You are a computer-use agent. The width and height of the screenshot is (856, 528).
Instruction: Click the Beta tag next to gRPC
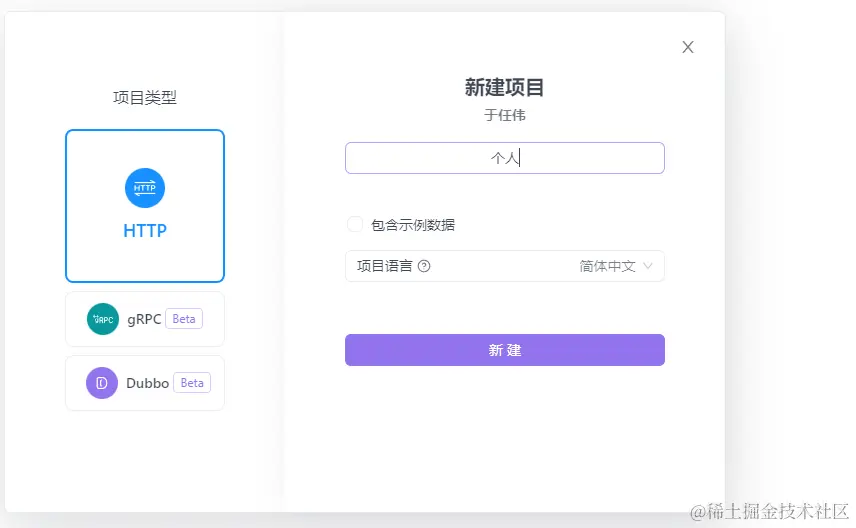coord(184,319)
